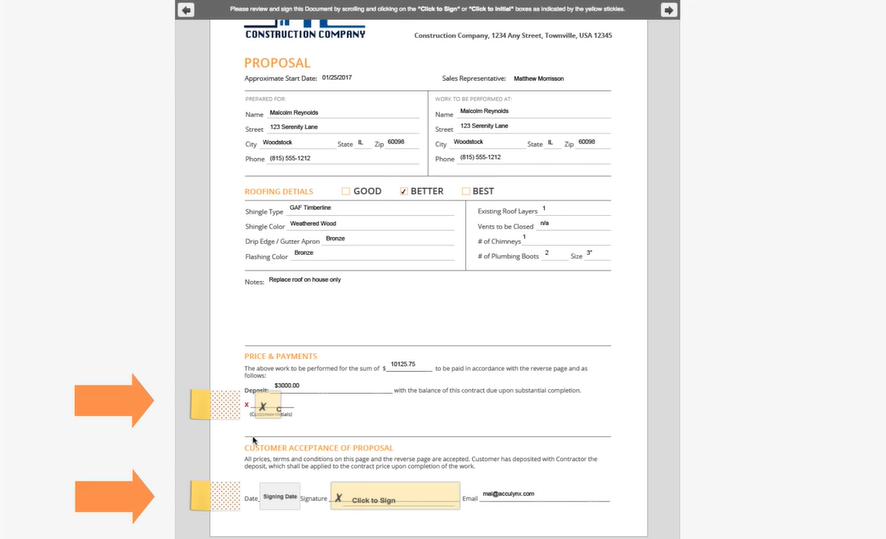886x539 pixels.
Task: Click the name under Work To Be Performed At
Action: coord(484,111)
